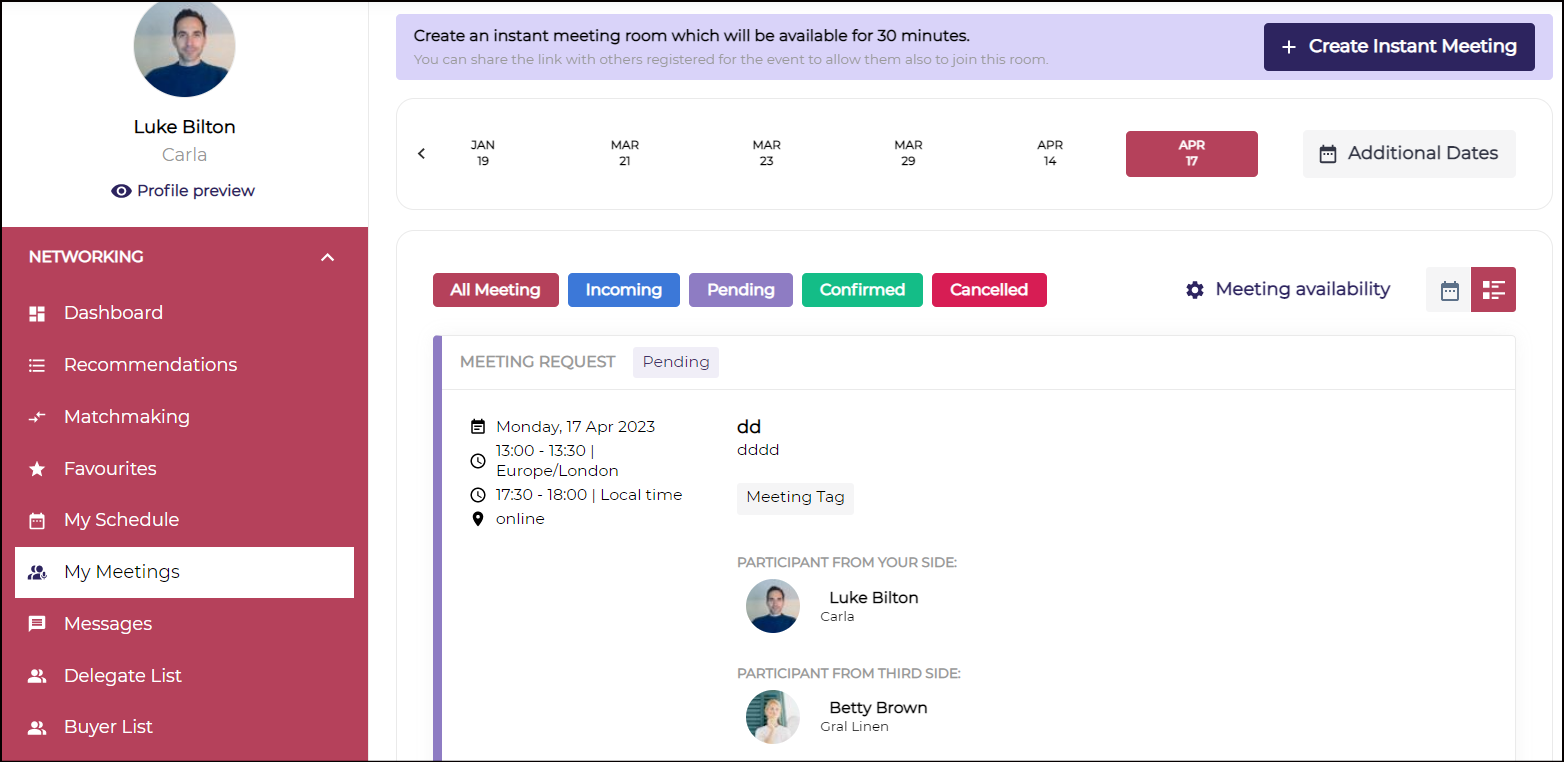Screen dimensions: 1564x762
Task: Go to previous dates with left arrow
Action: [x=421, y=154]
